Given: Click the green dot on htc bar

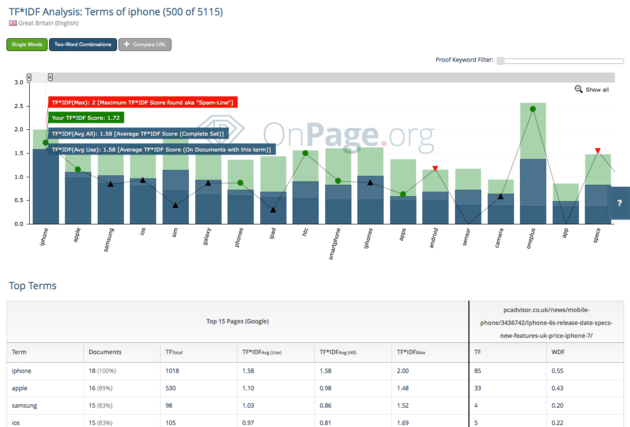Looking at the screenshot, I should tap(305, 153).
